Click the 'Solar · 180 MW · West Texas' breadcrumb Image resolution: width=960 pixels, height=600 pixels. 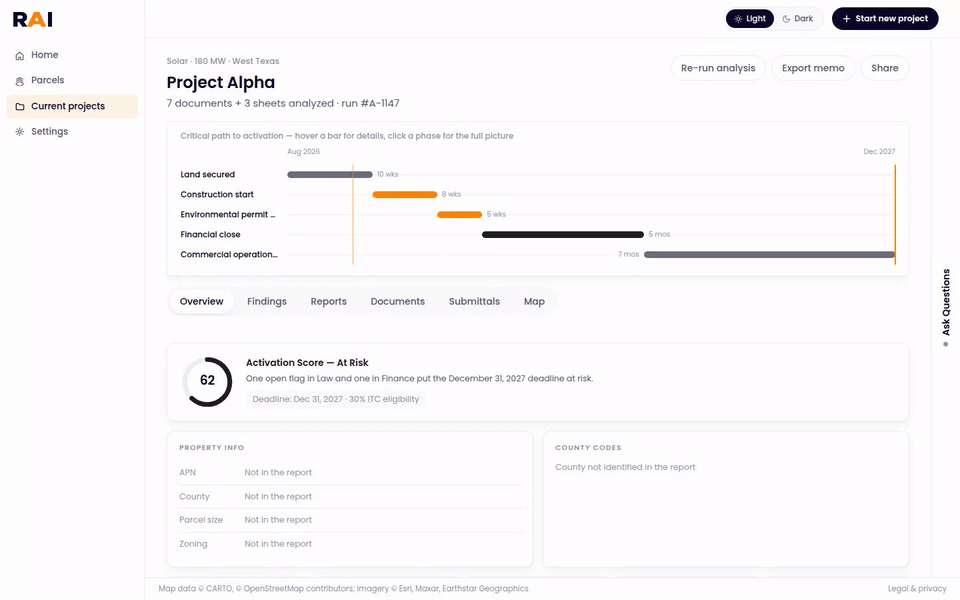[x=223, y=61]
